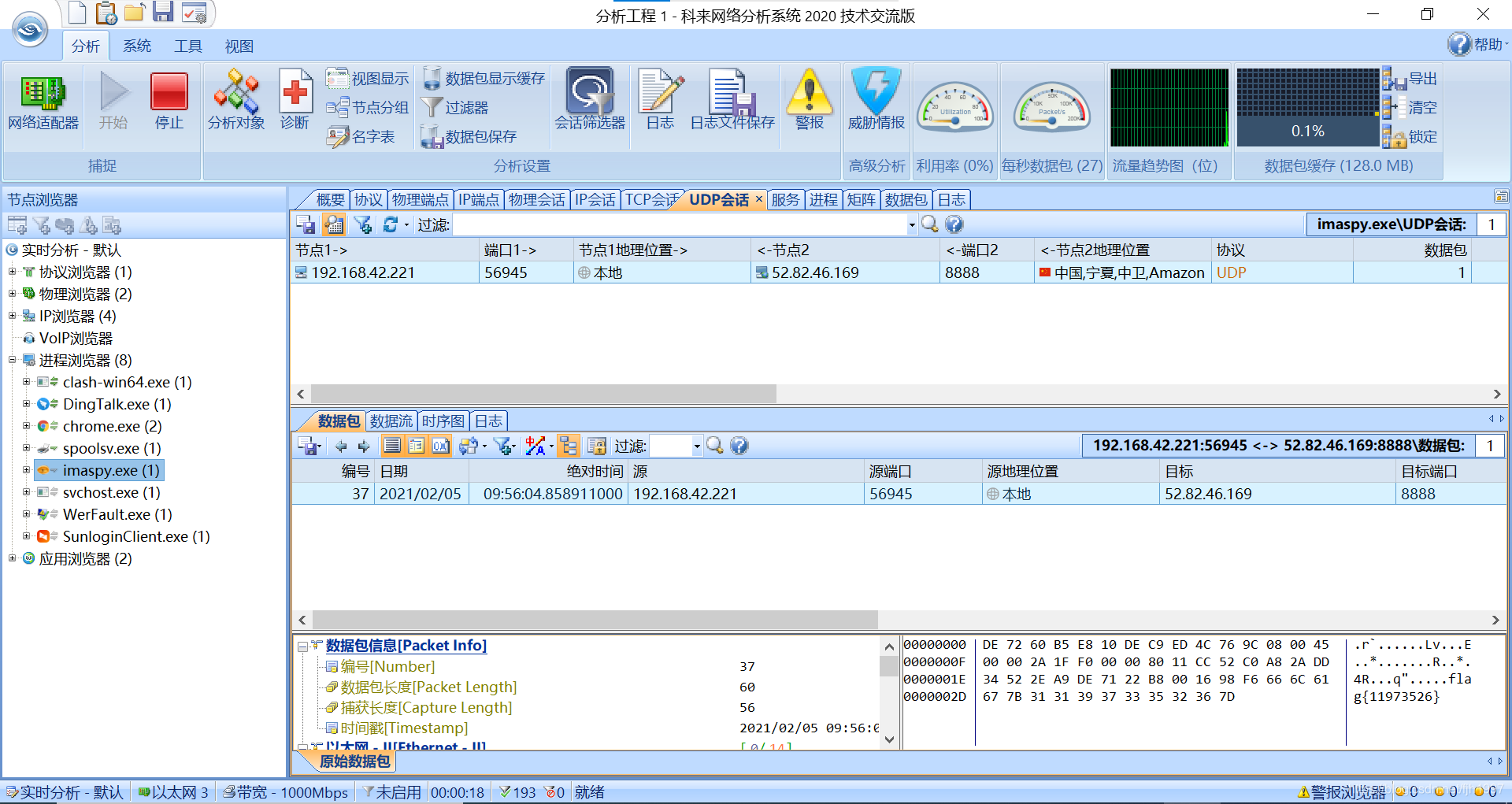This screenshot has height=804, width=1512.
Task: Open options via the checklist-gear quick access icon
Action: point(194,13)
